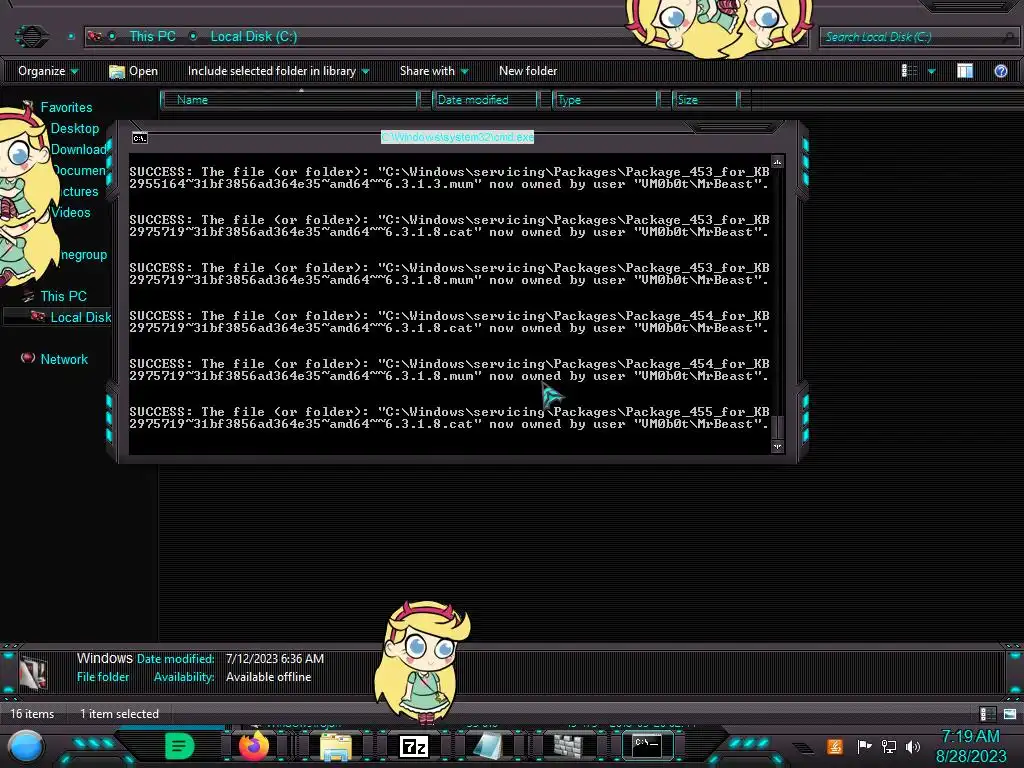Click the change view icon in Explorer
The height and width of the screenshot is (768, 1024).
(x=909, y=71)
